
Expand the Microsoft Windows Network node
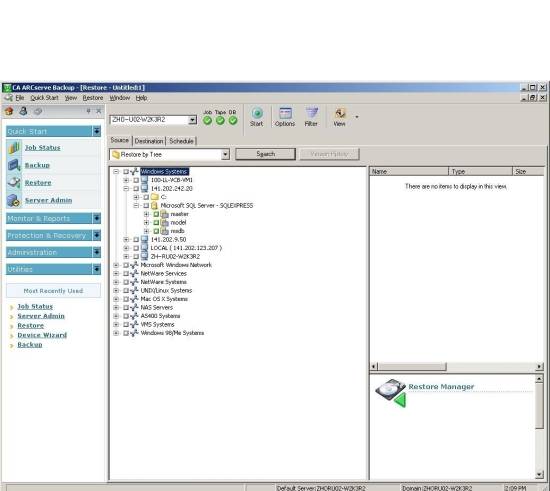pyautogui.click(x=116, y=265)
